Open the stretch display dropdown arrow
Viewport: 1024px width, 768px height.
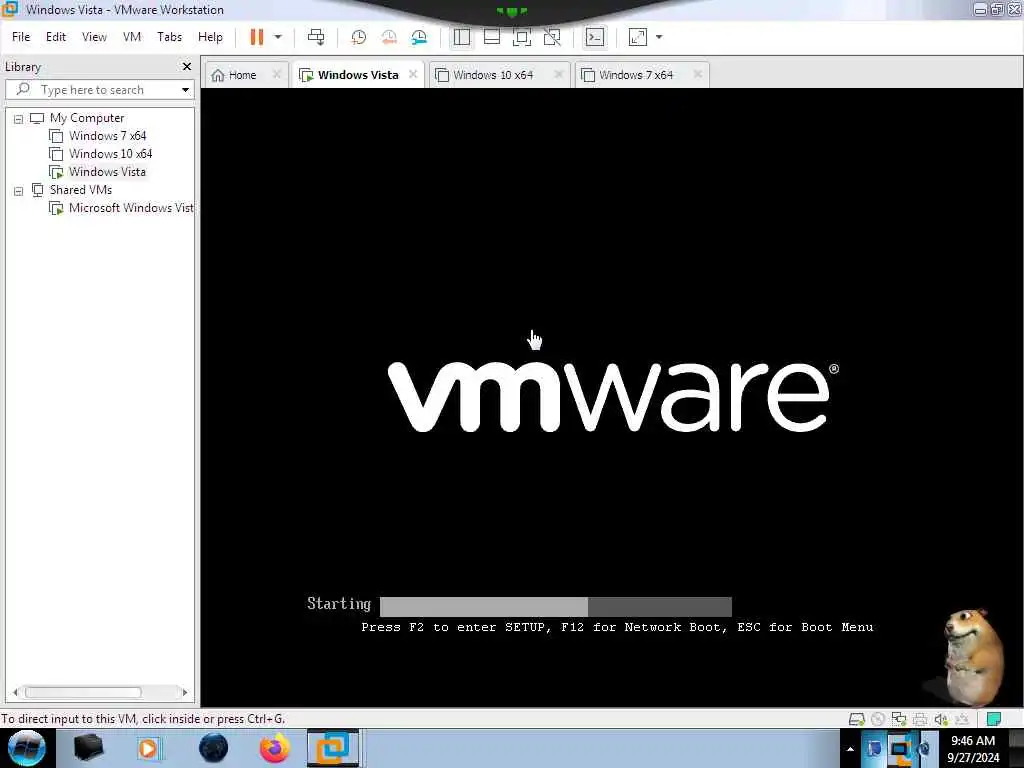(x=659, y=37)
